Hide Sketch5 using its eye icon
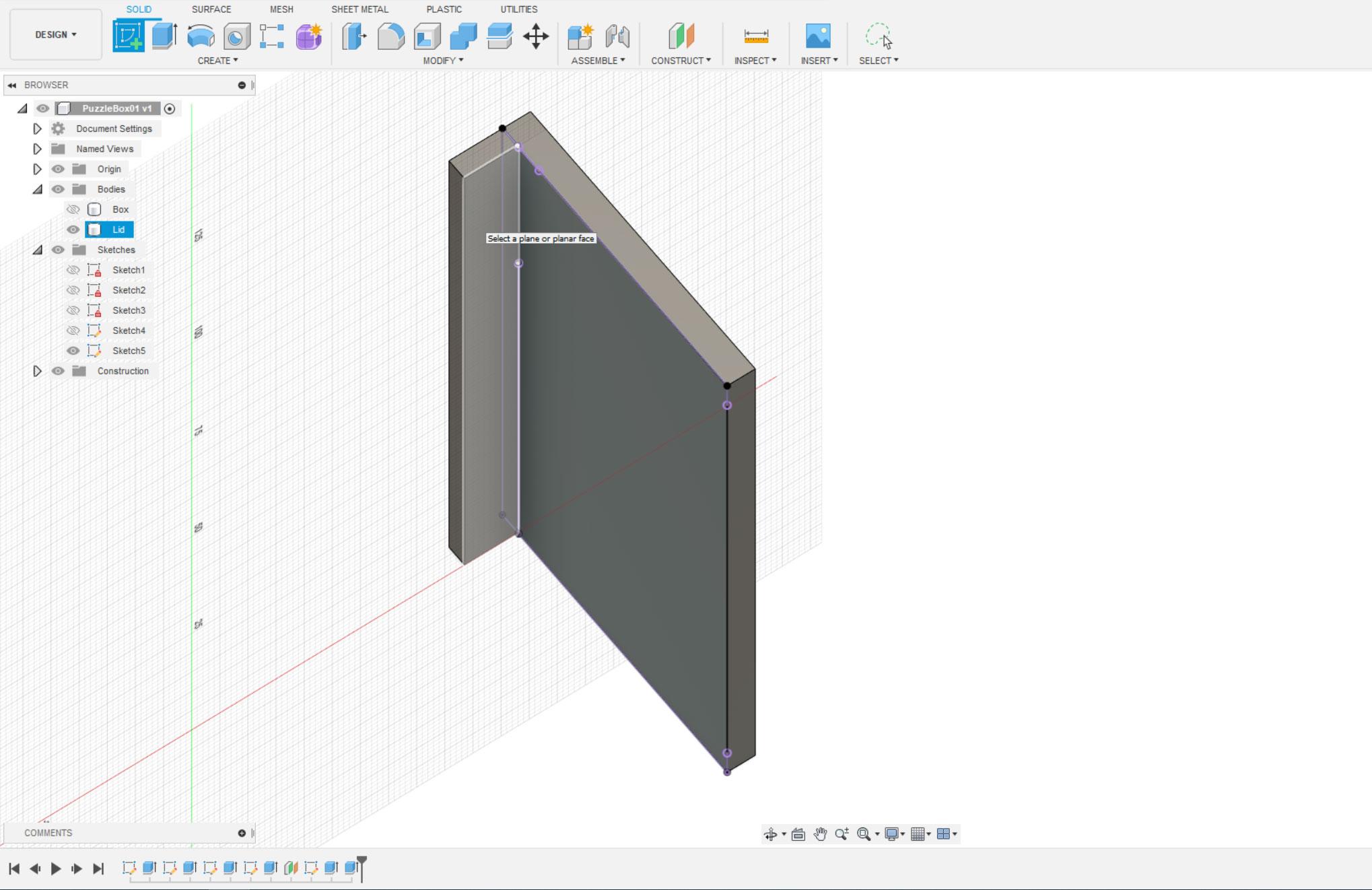Image resolution: width=1372 pixels, height=890 pixels. pyautogui.click(x=73, y=351)
